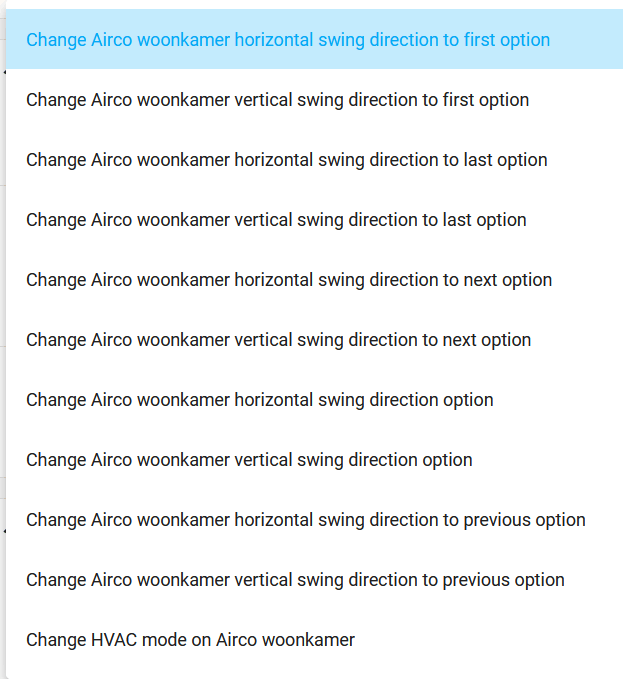Choose Change HVAC mode on Airco woonkamer
623x679 pixels.
click(x=314, y=640)
